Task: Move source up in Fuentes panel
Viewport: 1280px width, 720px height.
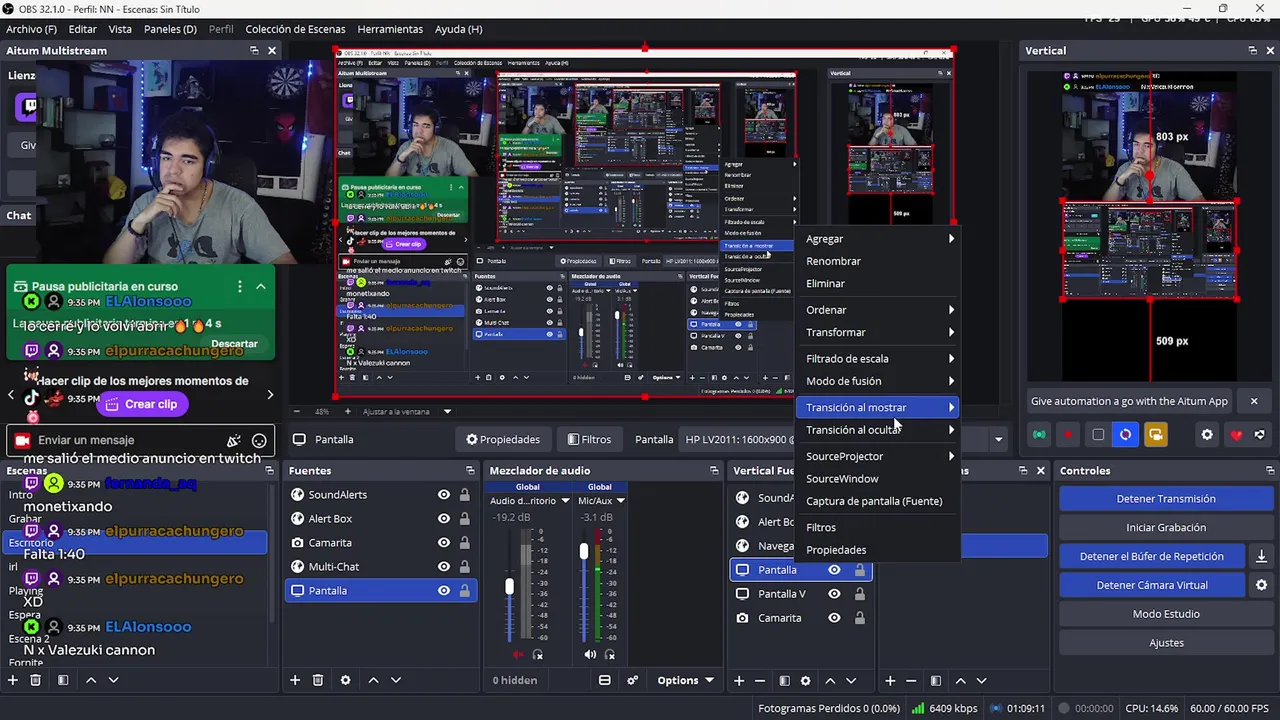Action: 373,680
